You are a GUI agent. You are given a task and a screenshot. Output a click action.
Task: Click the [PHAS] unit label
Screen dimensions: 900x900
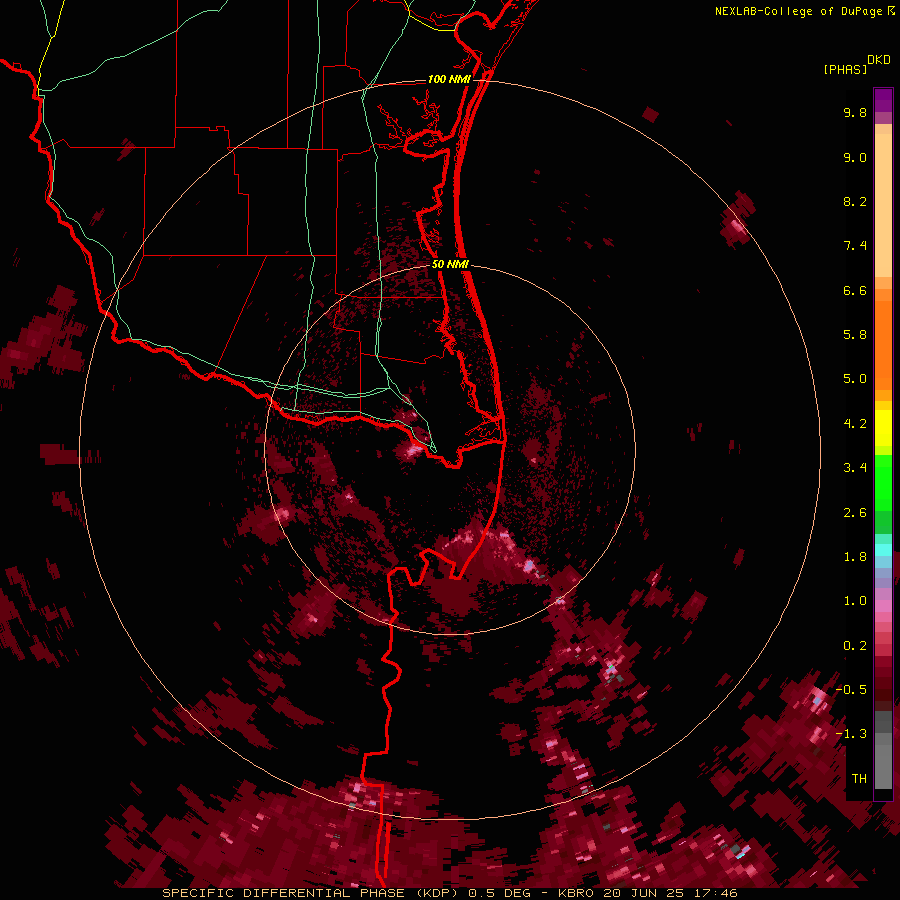tap(845, 69)
